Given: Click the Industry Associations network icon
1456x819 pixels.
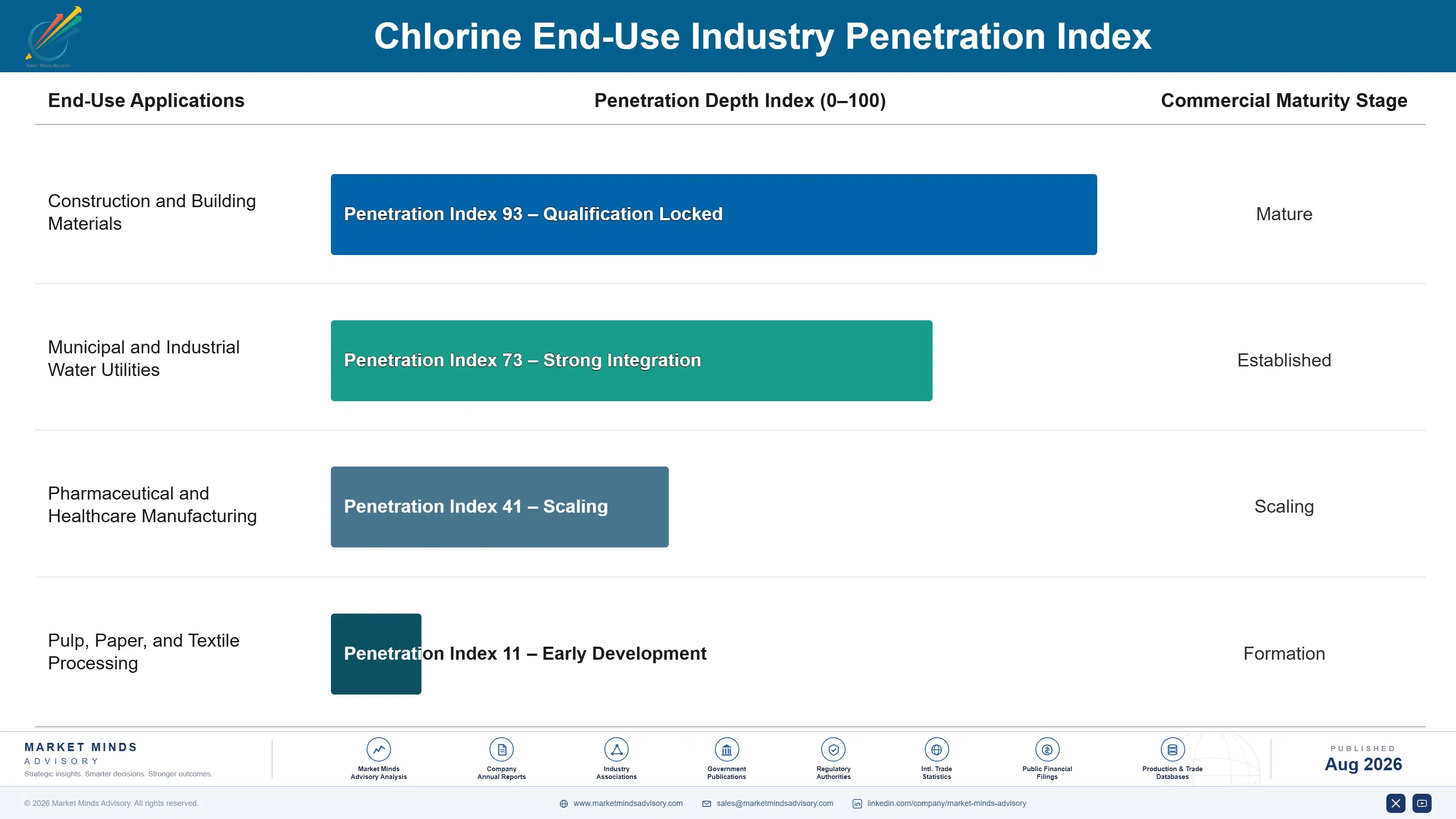Looking at the screenshot, I should [617, 749].
